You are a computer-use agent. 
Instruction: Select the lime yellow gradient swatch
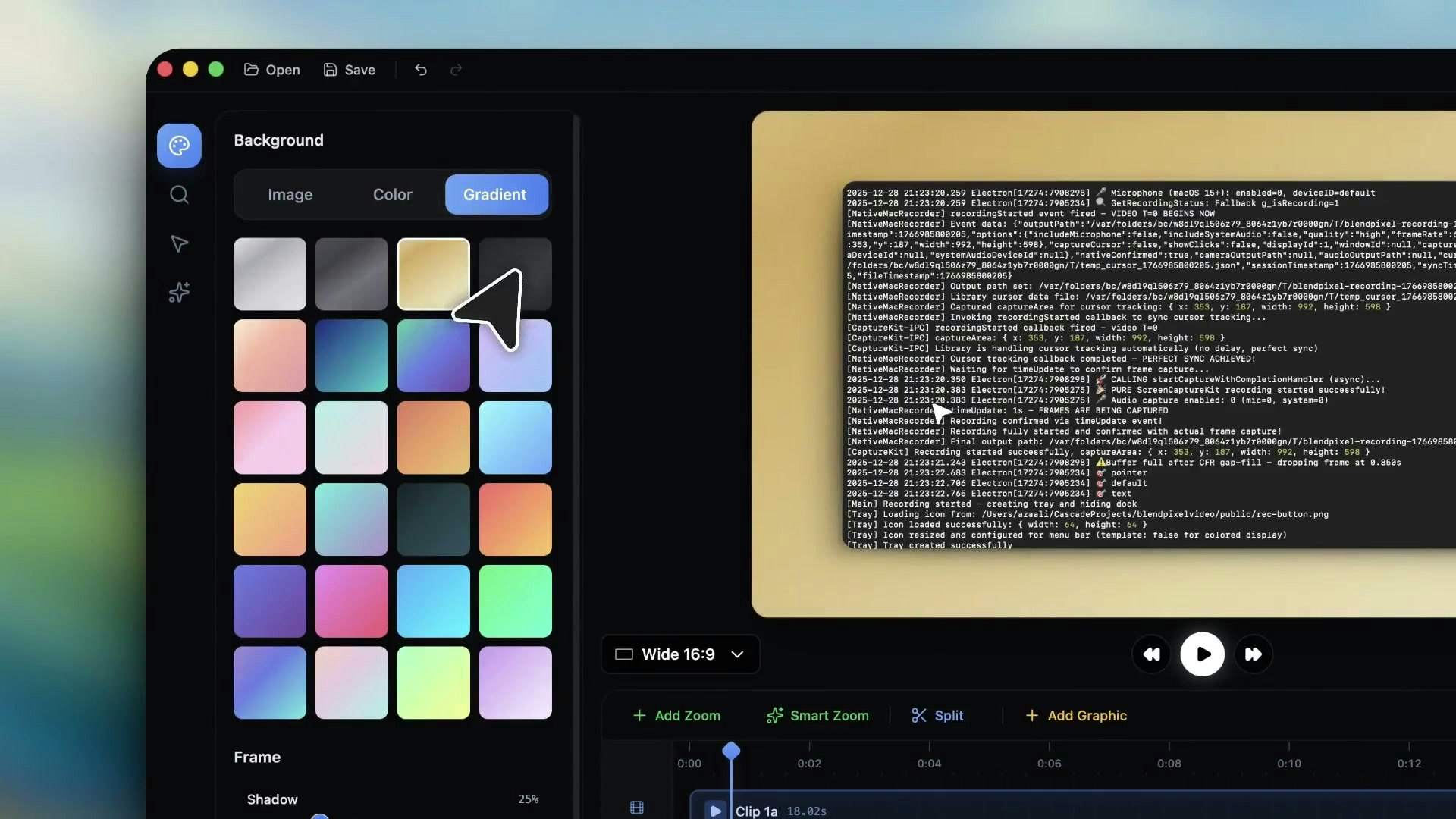click(x=434, y=683)
